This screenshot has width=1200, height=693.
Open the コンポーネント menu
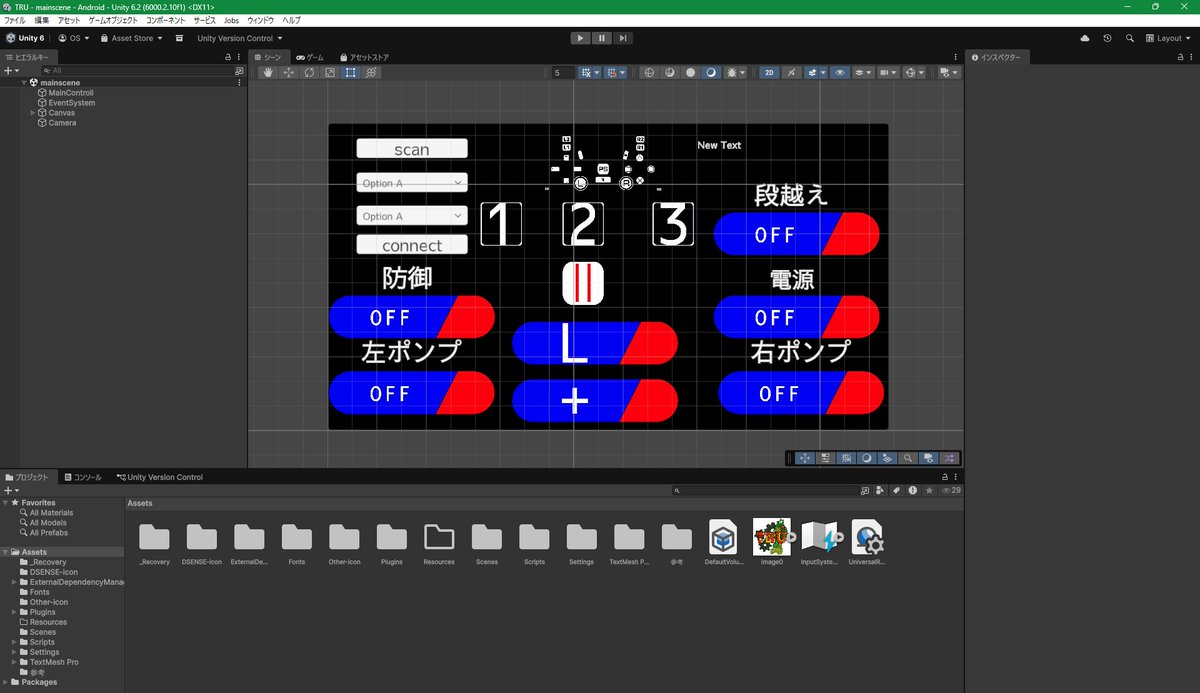point(165,20)
